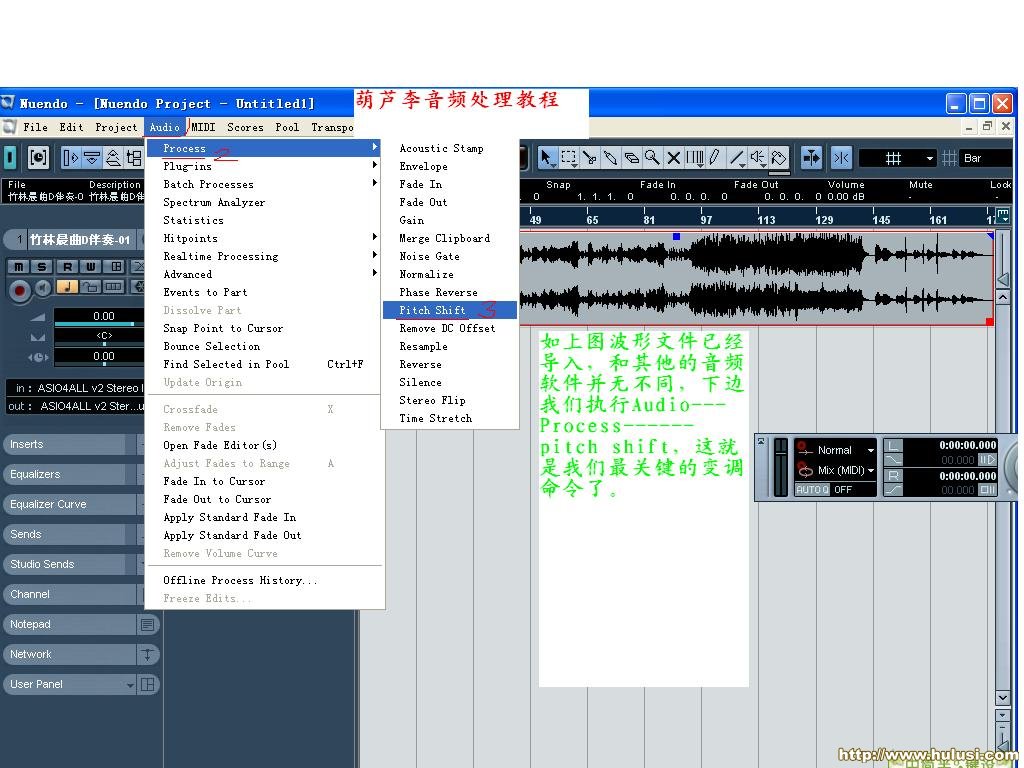Select the Object Selection arrow tool

(x=547, y=157)
